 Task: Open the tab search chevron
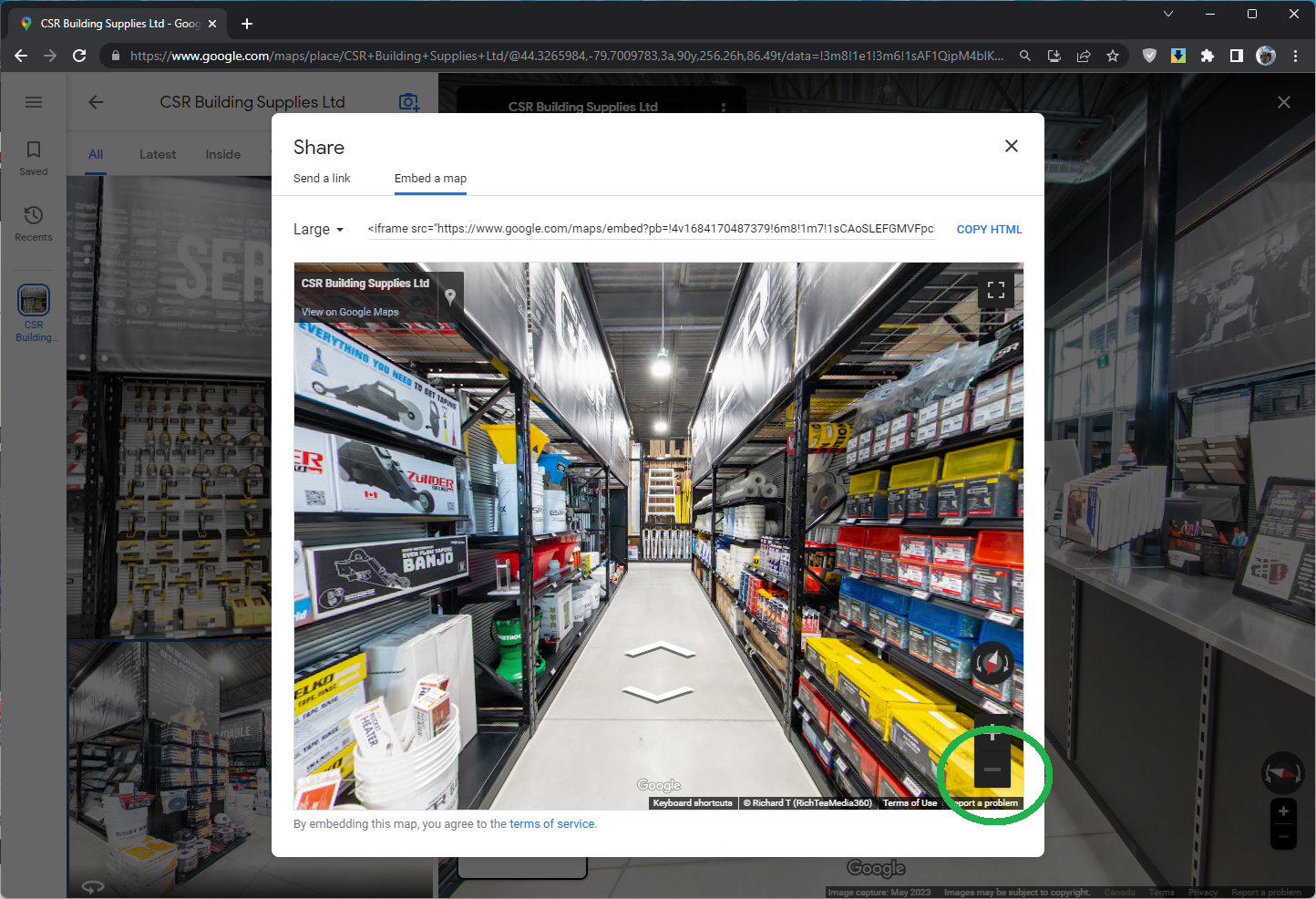[1168, 14]
